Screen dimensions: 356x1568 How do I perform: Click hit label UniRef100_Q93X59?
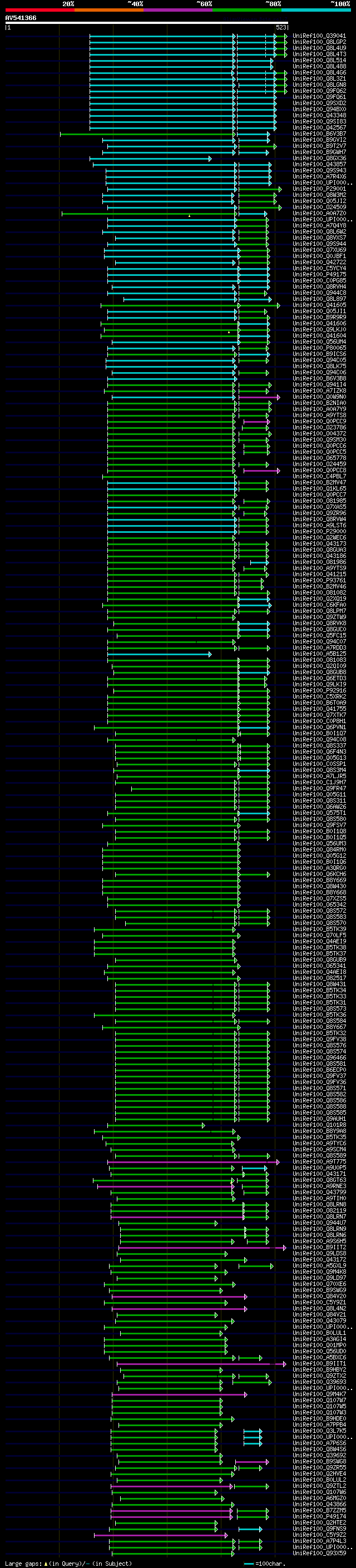pos(319,1554)
